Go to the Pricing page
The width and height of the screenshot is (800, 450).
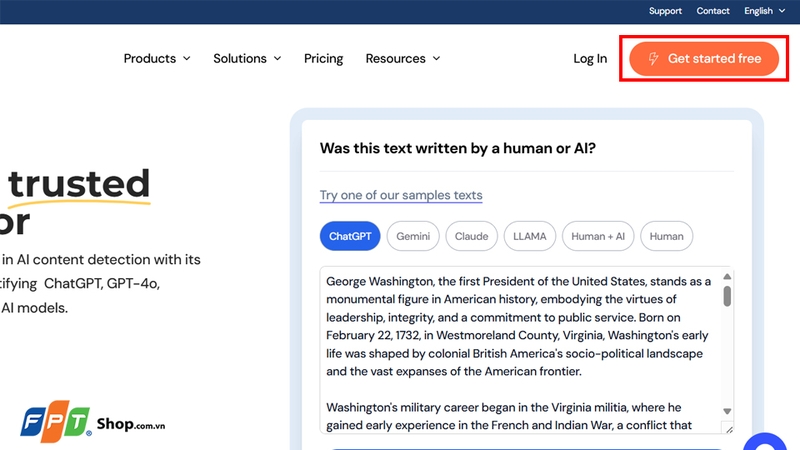pos(323,59)
